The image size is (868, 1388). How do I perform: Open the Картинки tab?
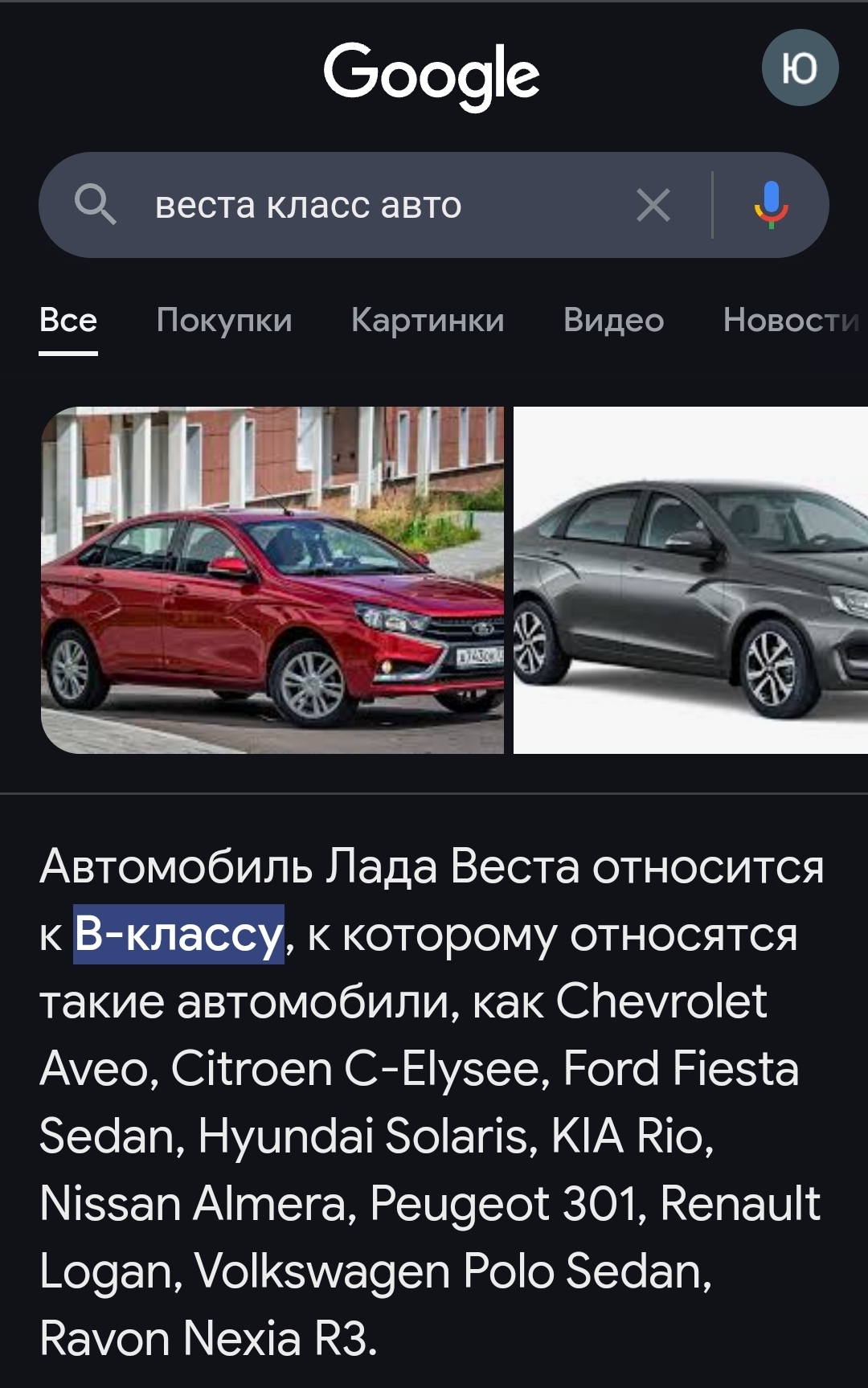[428, 321]
